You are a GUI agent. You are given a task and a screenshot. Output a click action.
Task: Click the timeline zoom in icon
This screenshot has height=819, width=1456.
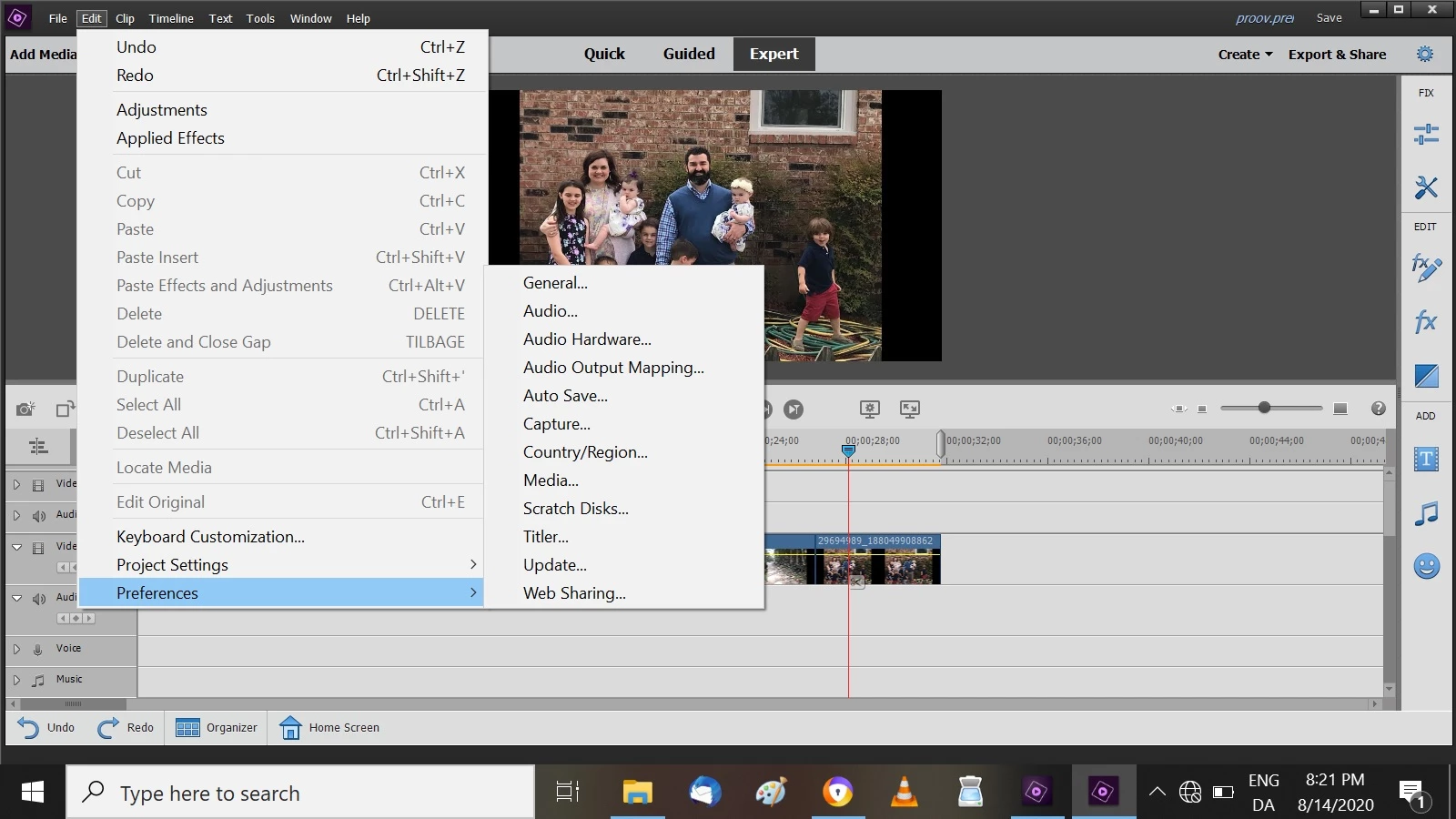(1340, 409)
